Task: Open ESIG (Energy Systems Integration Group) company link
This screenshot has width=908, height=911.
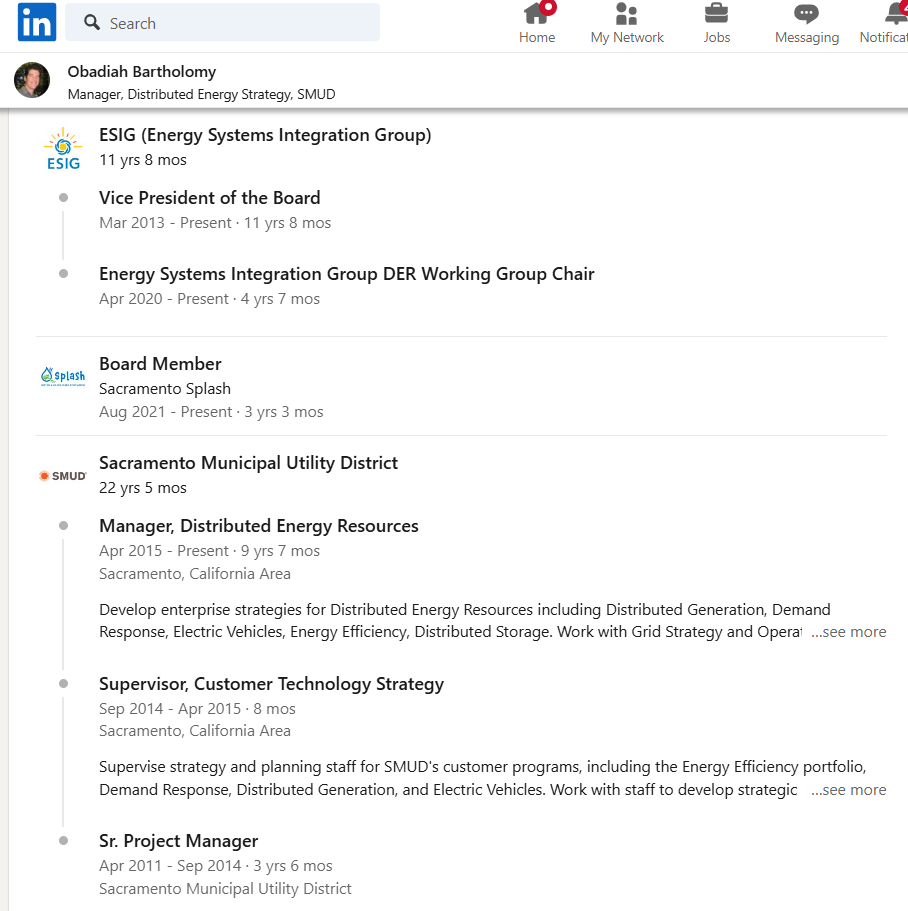Action: 265,135
